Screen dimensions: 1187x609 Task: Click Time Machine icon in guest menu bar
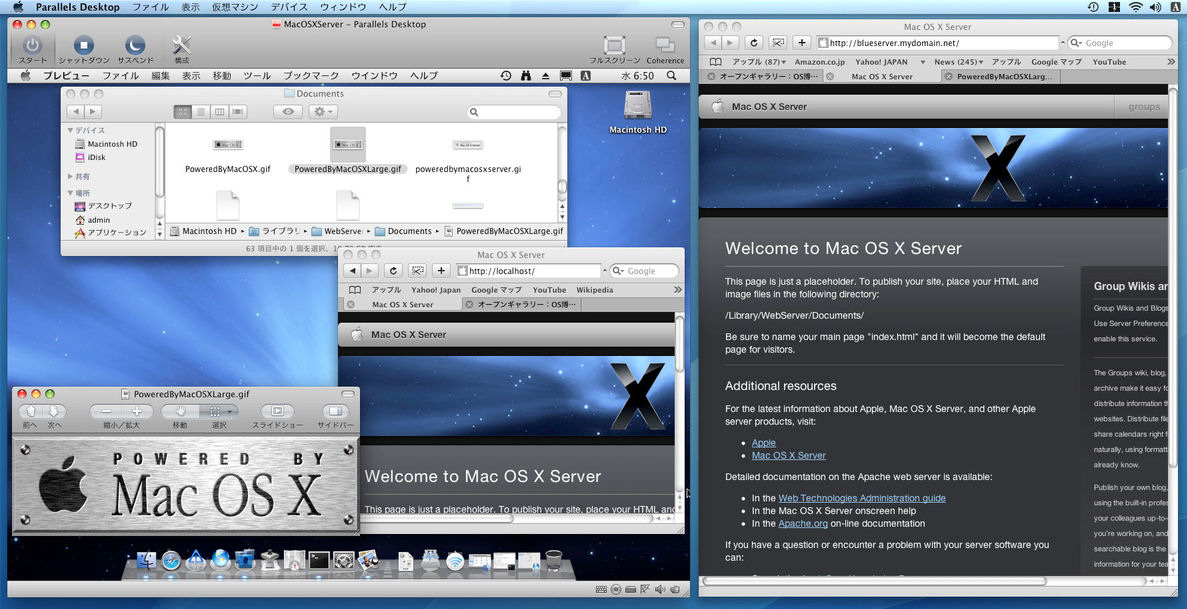coord(506,76)
